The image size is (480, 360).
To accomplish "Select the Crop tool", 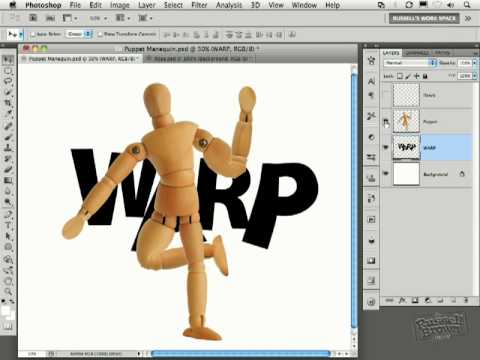I will coord(8,103).
